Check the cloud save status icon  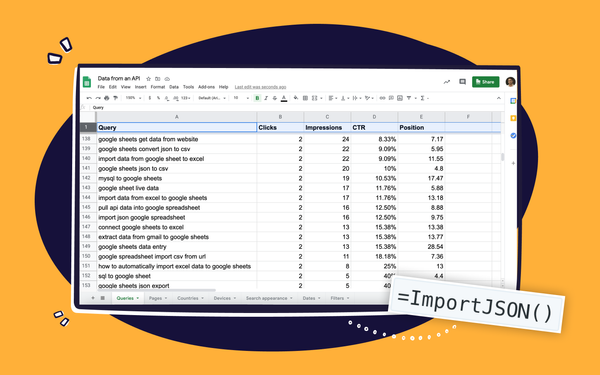[x=167, y=79]
